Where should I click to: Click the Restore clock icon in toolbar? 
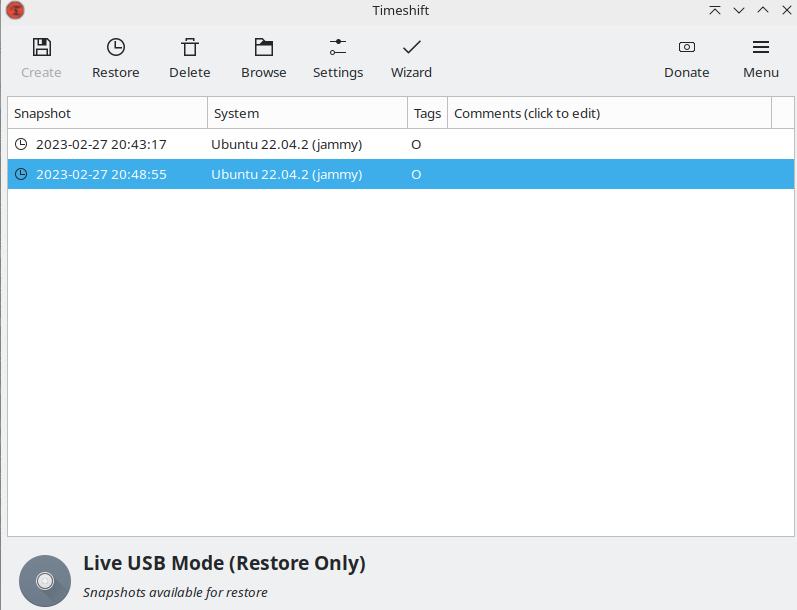click(116, 47)
